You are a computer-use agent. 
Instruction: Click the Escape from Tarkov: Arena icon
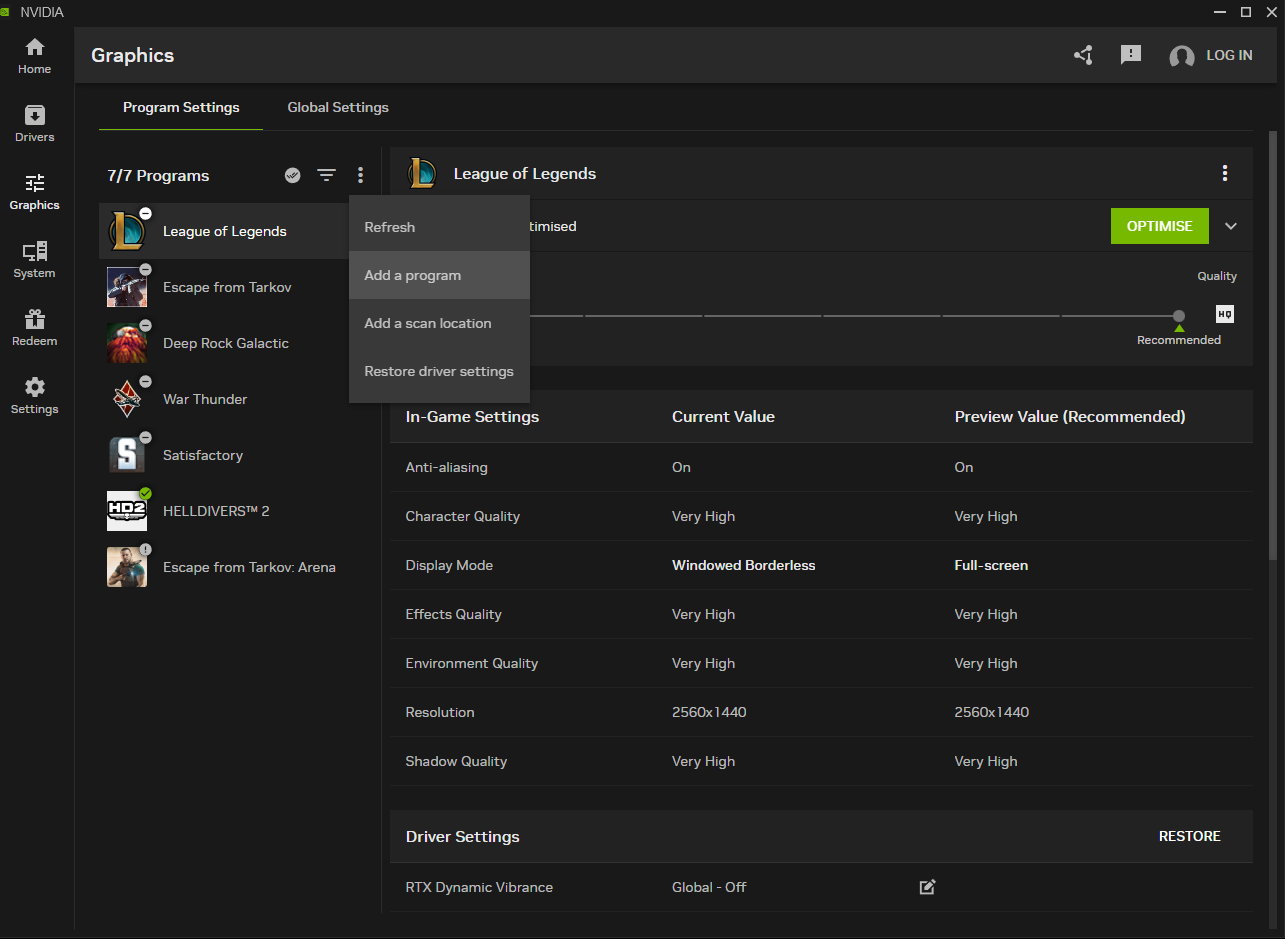[x=127, y=567]
